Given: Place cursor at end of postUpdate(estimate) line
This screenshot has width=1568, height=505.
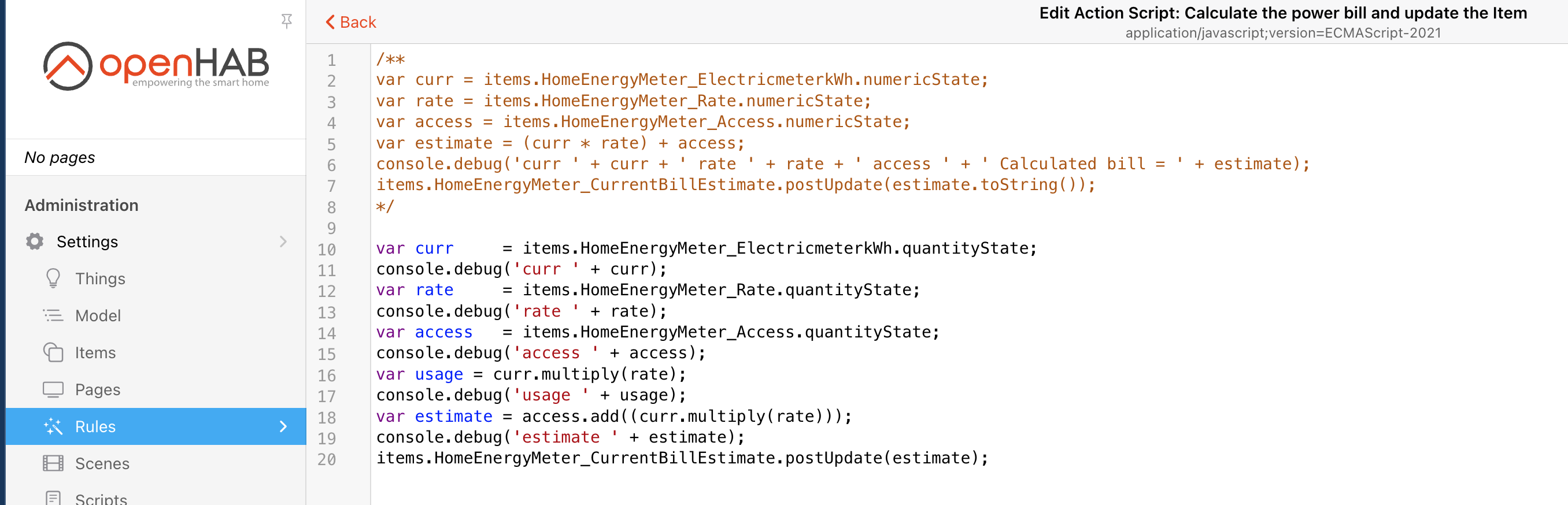Looking at the screenshot, I should tap(989, 458).
